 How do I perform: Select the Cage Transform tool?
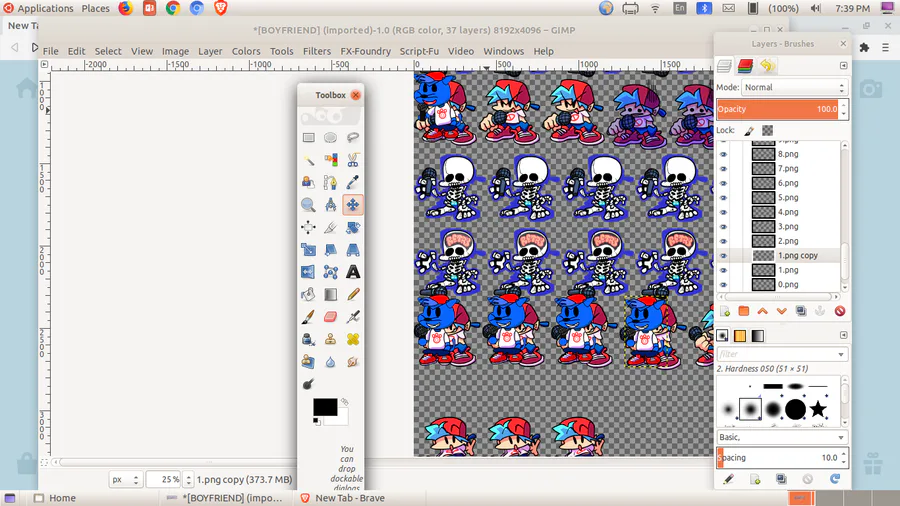(x=330, y=272)
